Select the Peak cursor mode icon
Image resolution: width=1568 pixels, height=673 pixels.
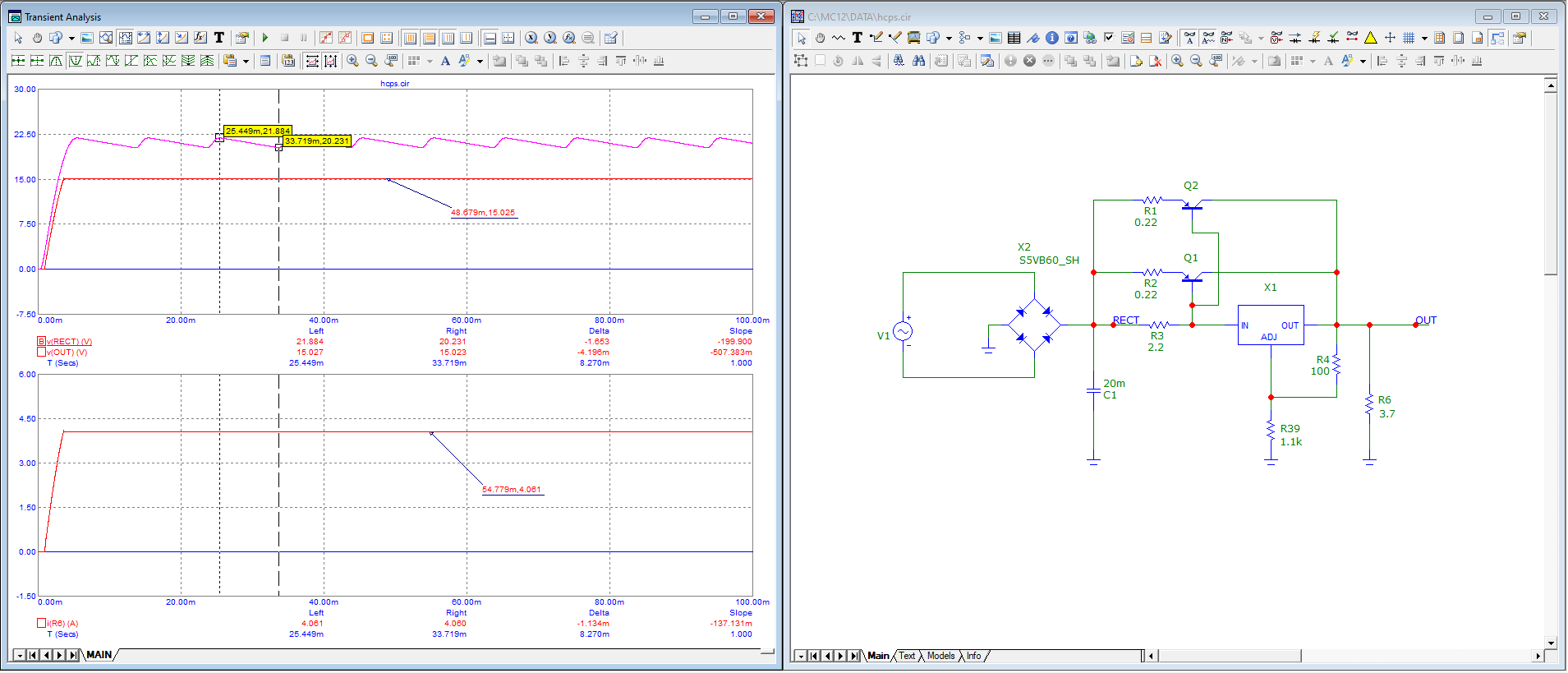[56, 61]
